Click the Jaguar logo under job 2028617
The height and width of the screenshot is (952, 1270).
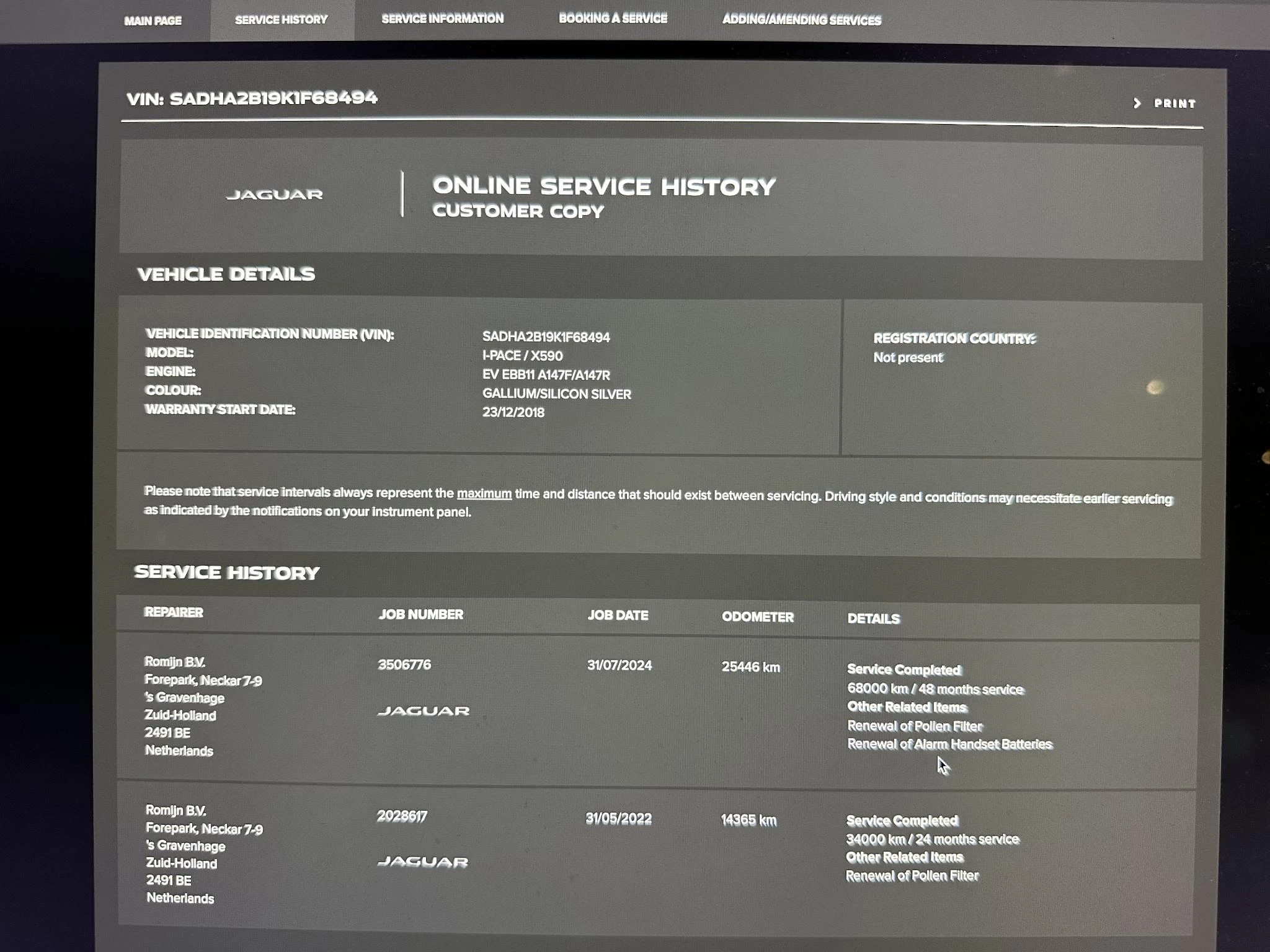point(423,862)
